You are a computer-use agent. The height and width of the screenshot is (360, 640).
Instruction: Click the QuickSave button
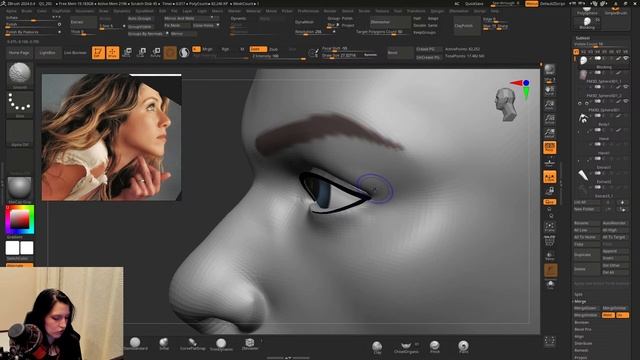pyautogui.click(x=474, y=4)
